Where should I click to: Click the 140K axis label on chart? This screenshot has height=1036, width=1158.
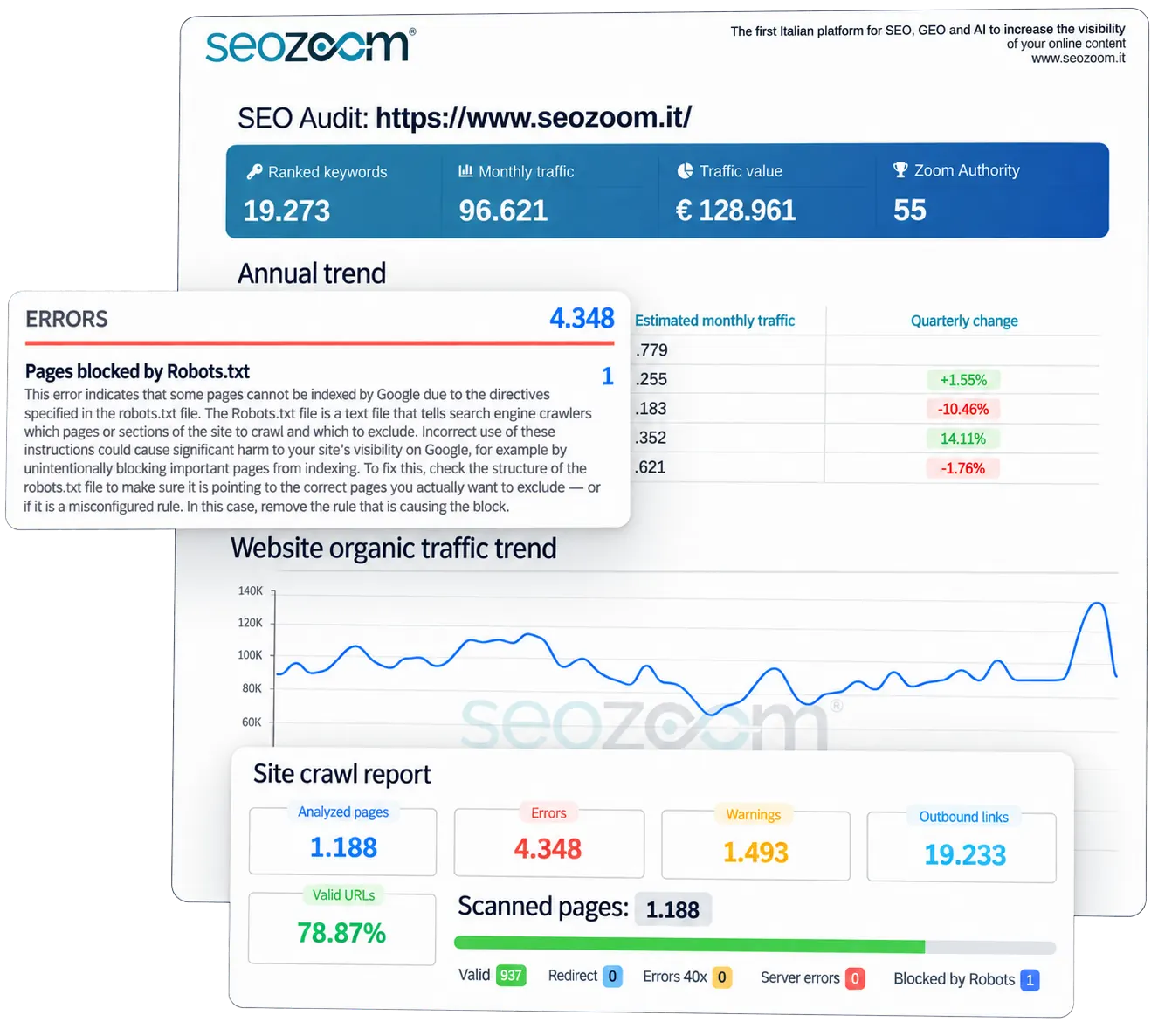tap(251, 591)
